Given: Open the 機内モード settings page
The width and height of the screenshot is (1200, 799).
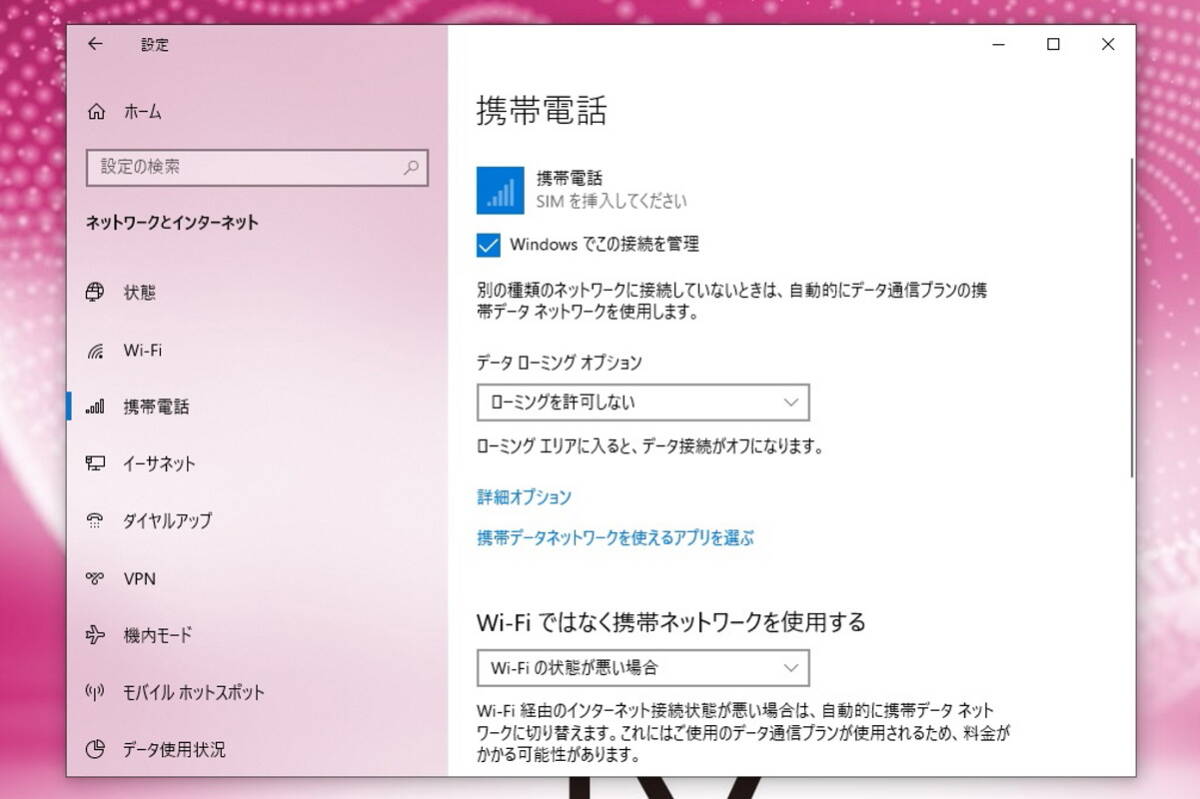Looking at the screenshot, I should [257, 635].
